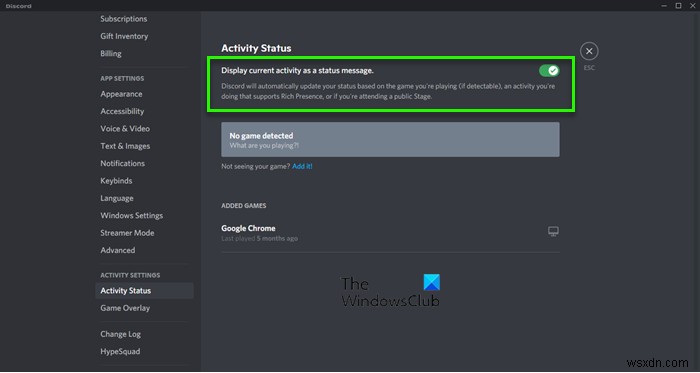Close the Discord window
The width and height of the screenshot is (700, 373).
(692, 6)
